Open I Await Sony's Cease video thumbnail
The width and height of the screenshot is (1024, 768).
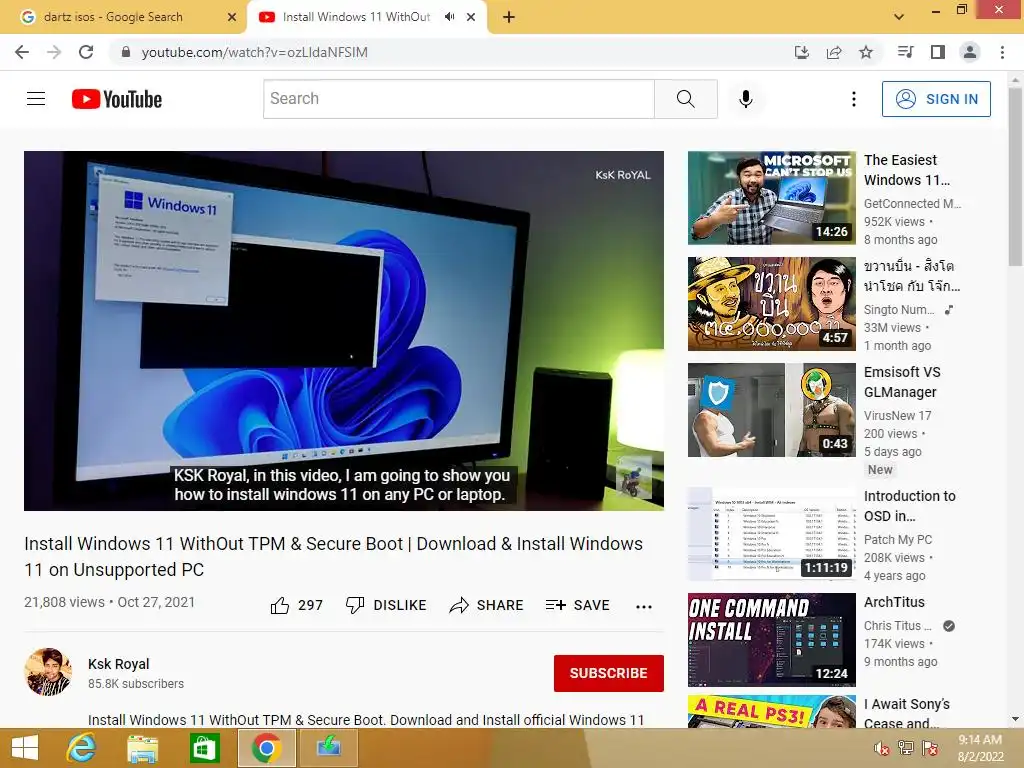coord(771,711)
